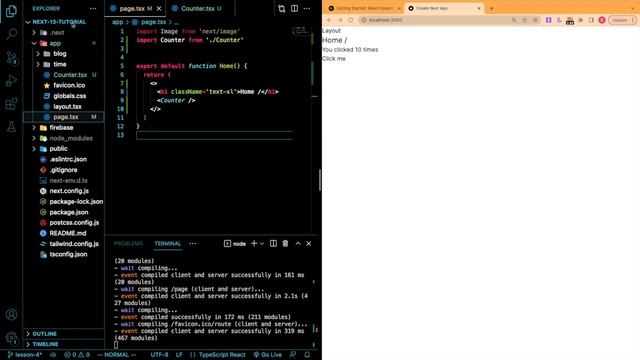Select the TERMINAL panel tab
The width and height of the screenshot is (640, 360).
point(167,243)
